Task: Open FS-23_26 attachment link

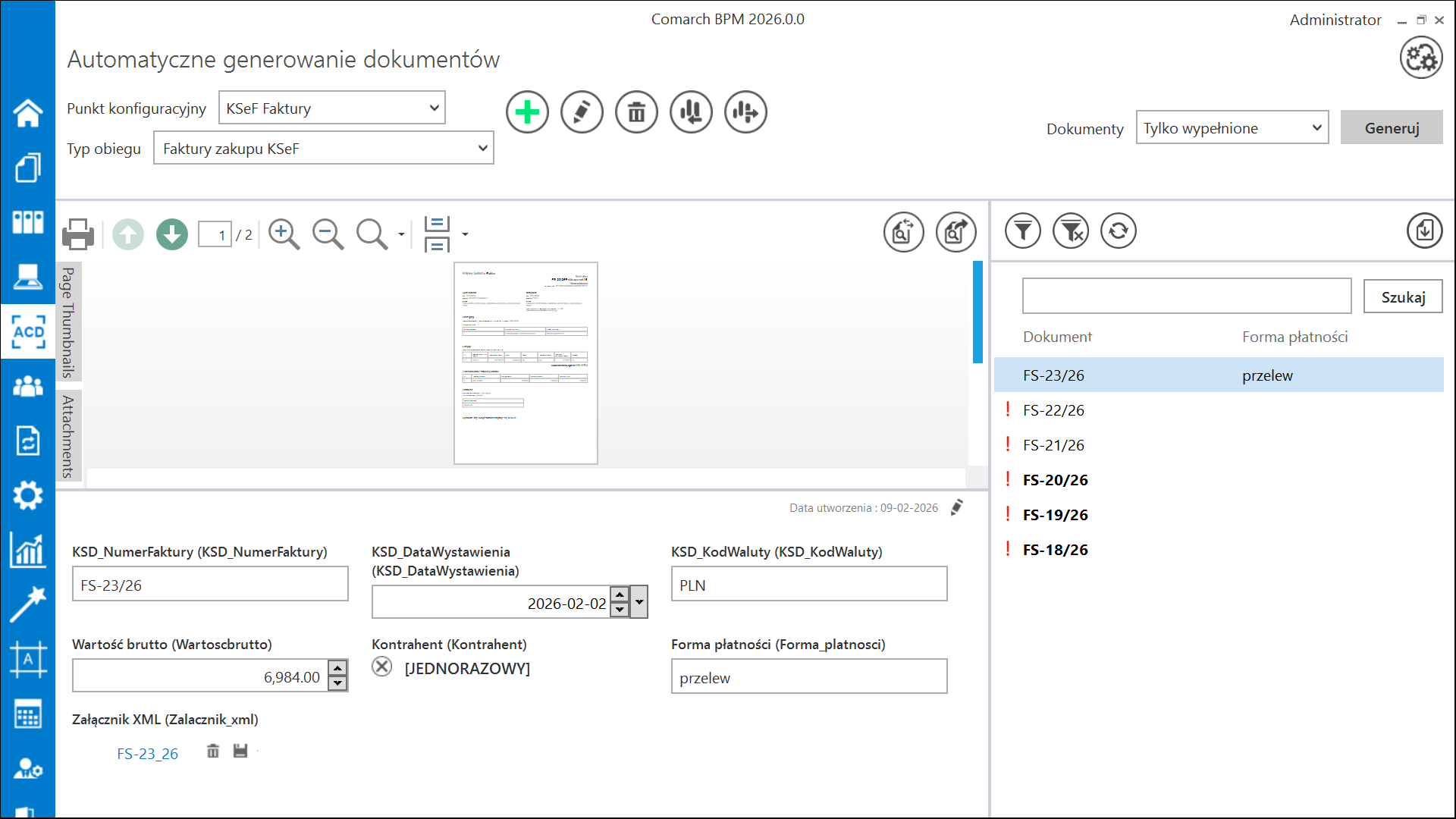Action: (148, 754)
